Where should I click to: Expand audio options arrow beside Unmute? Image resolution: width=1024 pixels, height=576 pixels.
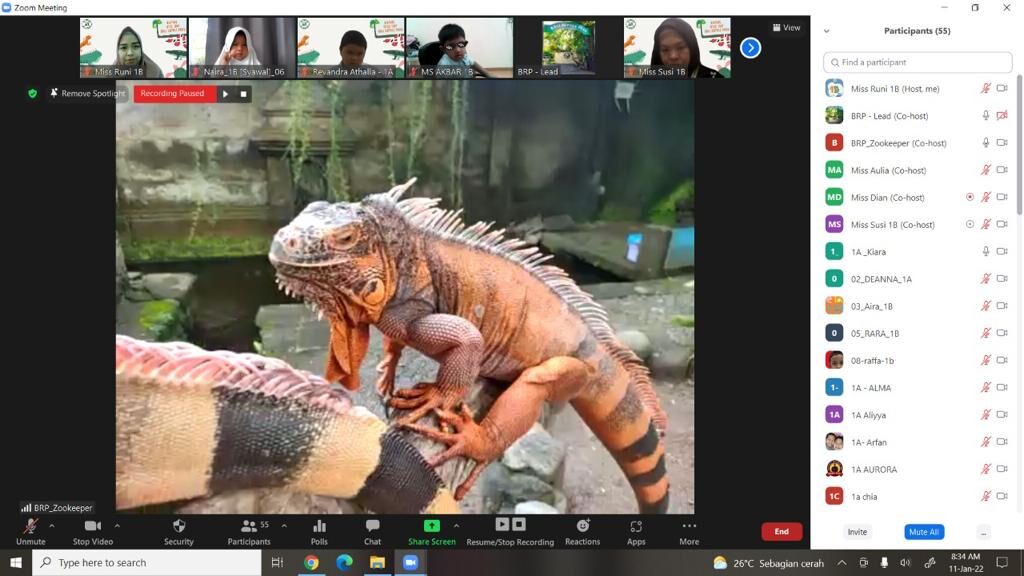52,525
